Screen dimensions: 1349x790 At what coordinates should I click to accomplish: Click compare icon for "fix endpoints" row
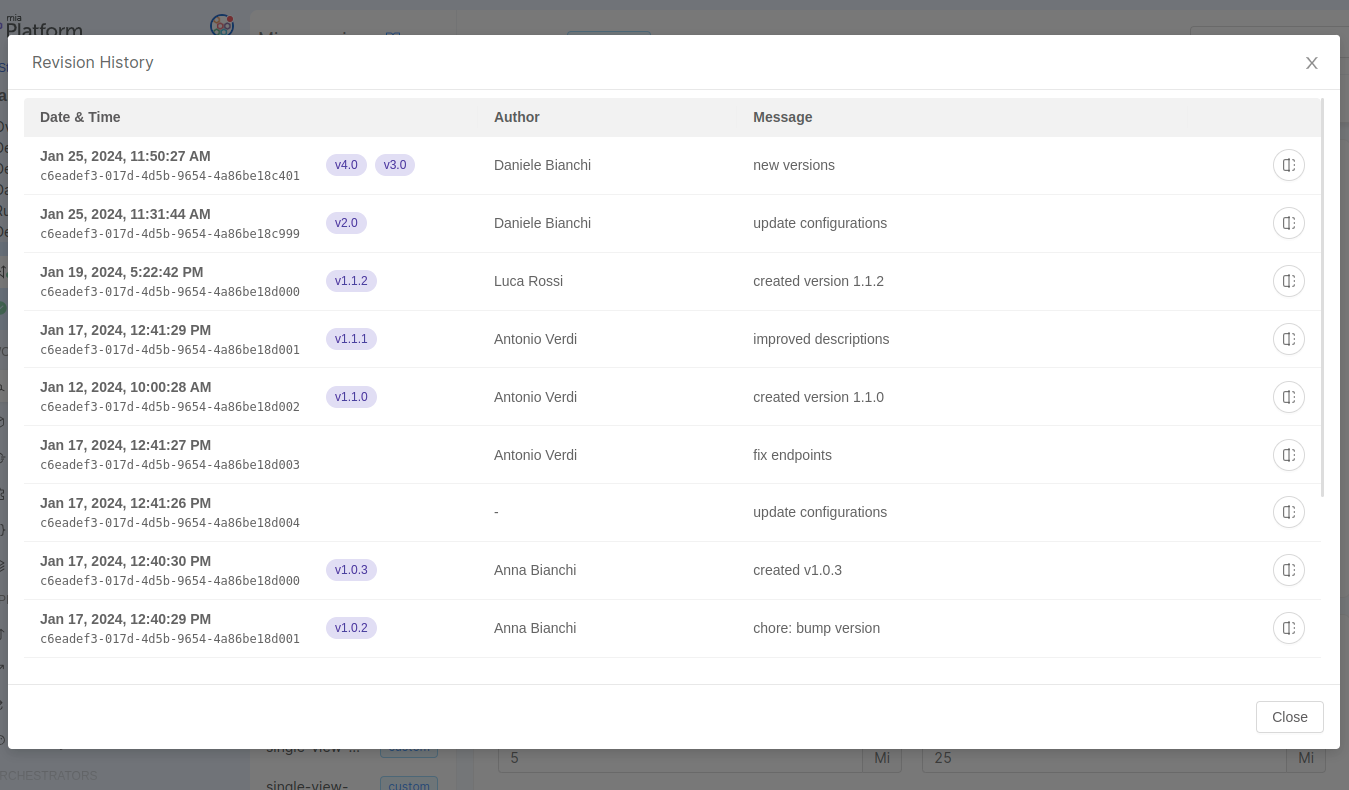pos(1289,455)
